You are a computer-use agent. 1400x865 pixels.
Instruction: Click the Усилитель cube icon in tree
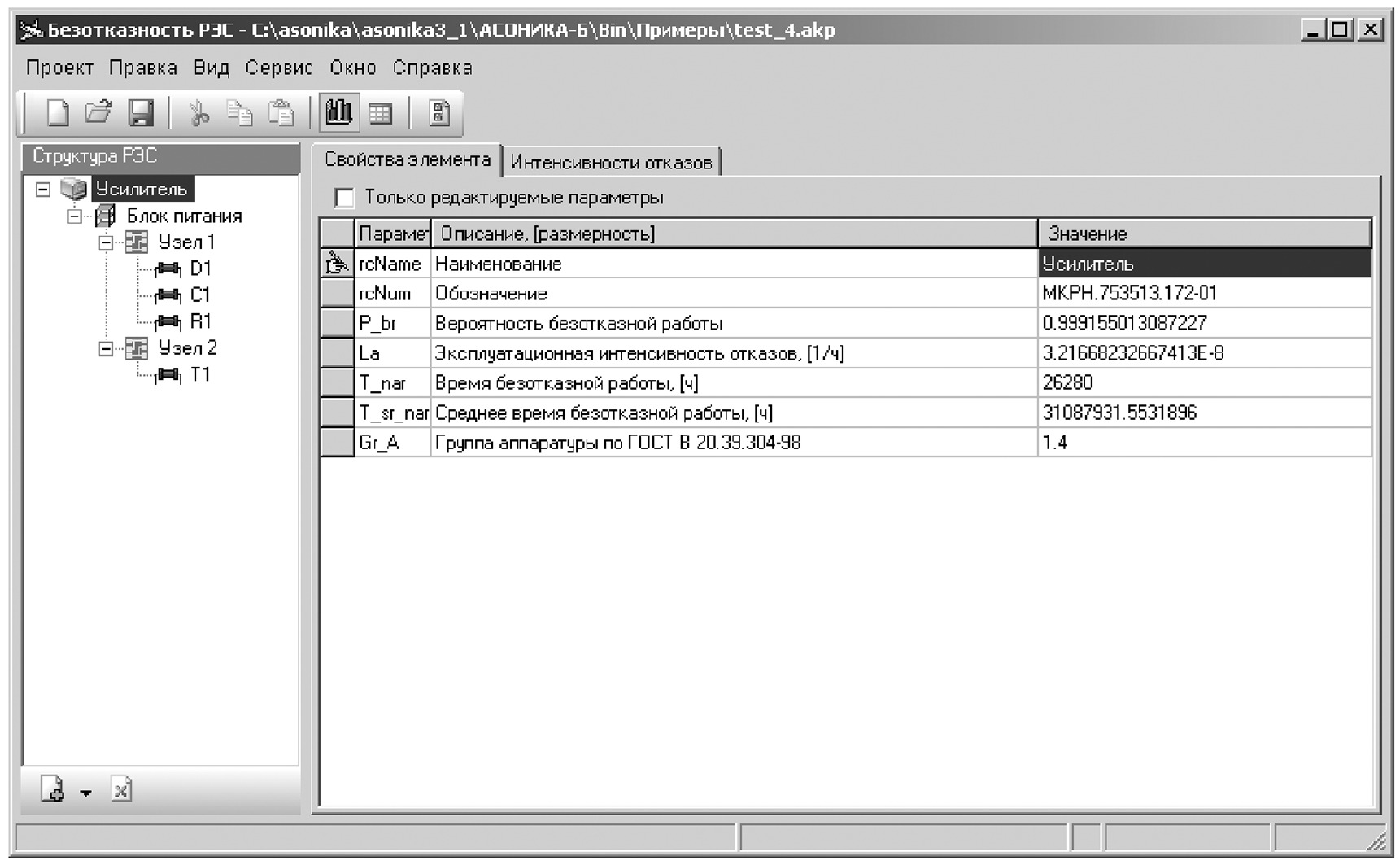point(73,190)
